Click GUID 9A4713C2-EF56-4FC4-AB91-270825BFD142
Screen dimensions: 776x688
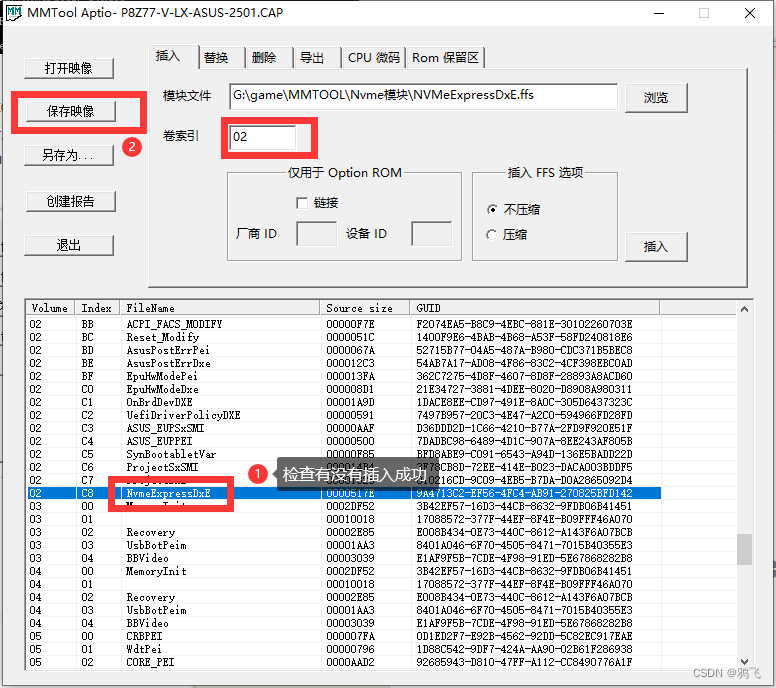tap(524, 493)
